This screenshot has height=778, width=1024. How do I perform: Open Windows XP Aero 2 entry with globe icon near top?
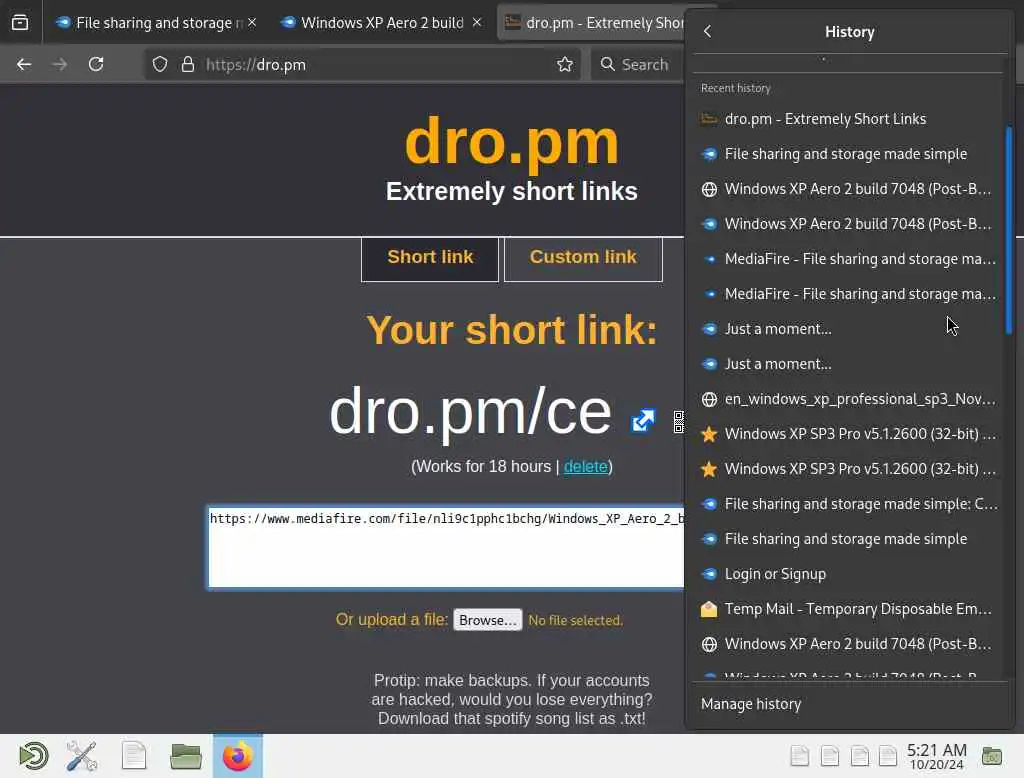point(848,189)
